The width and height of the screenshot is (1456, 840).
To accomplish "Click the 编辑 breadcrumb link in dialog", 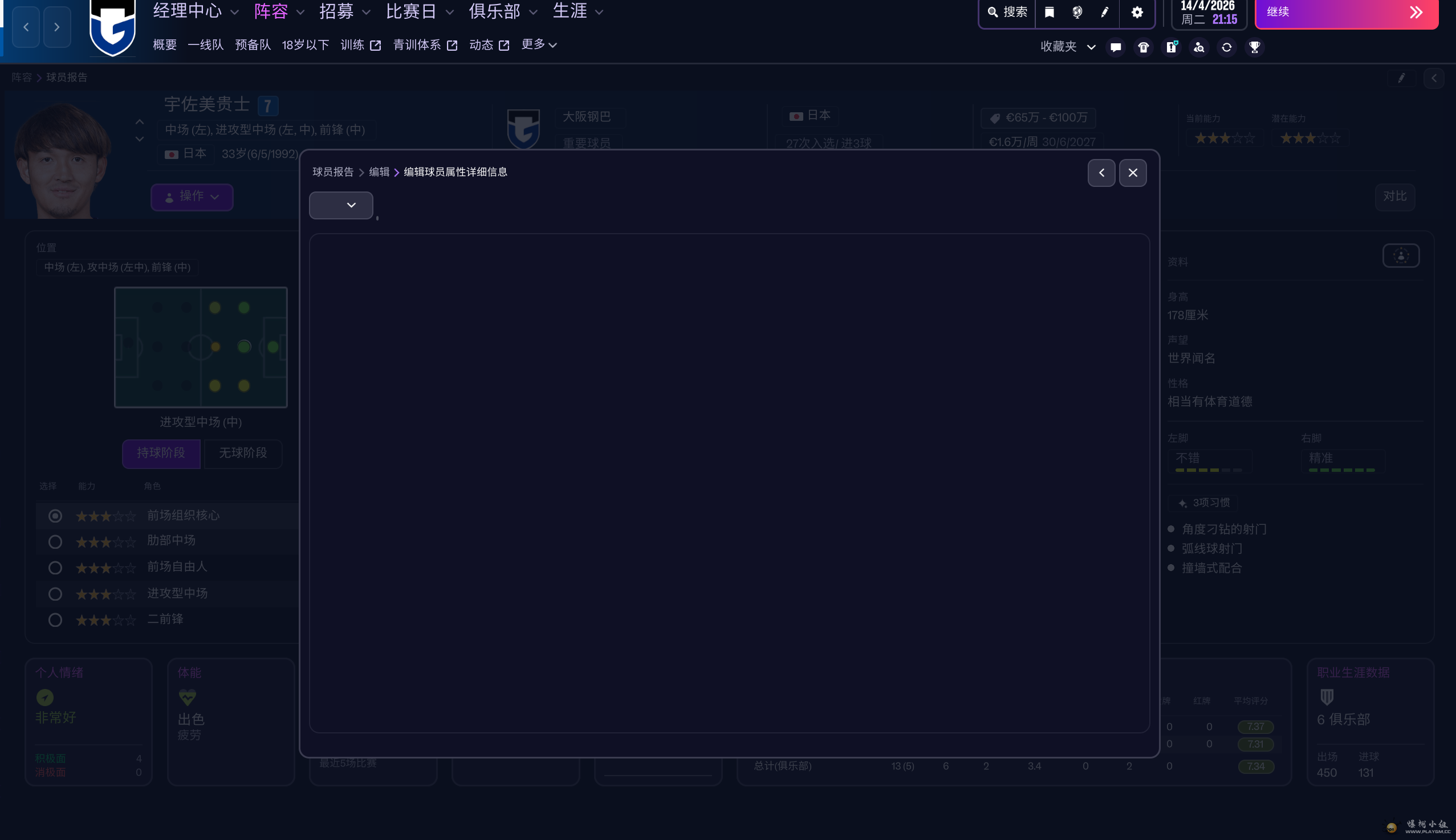I will click(379, 172).
